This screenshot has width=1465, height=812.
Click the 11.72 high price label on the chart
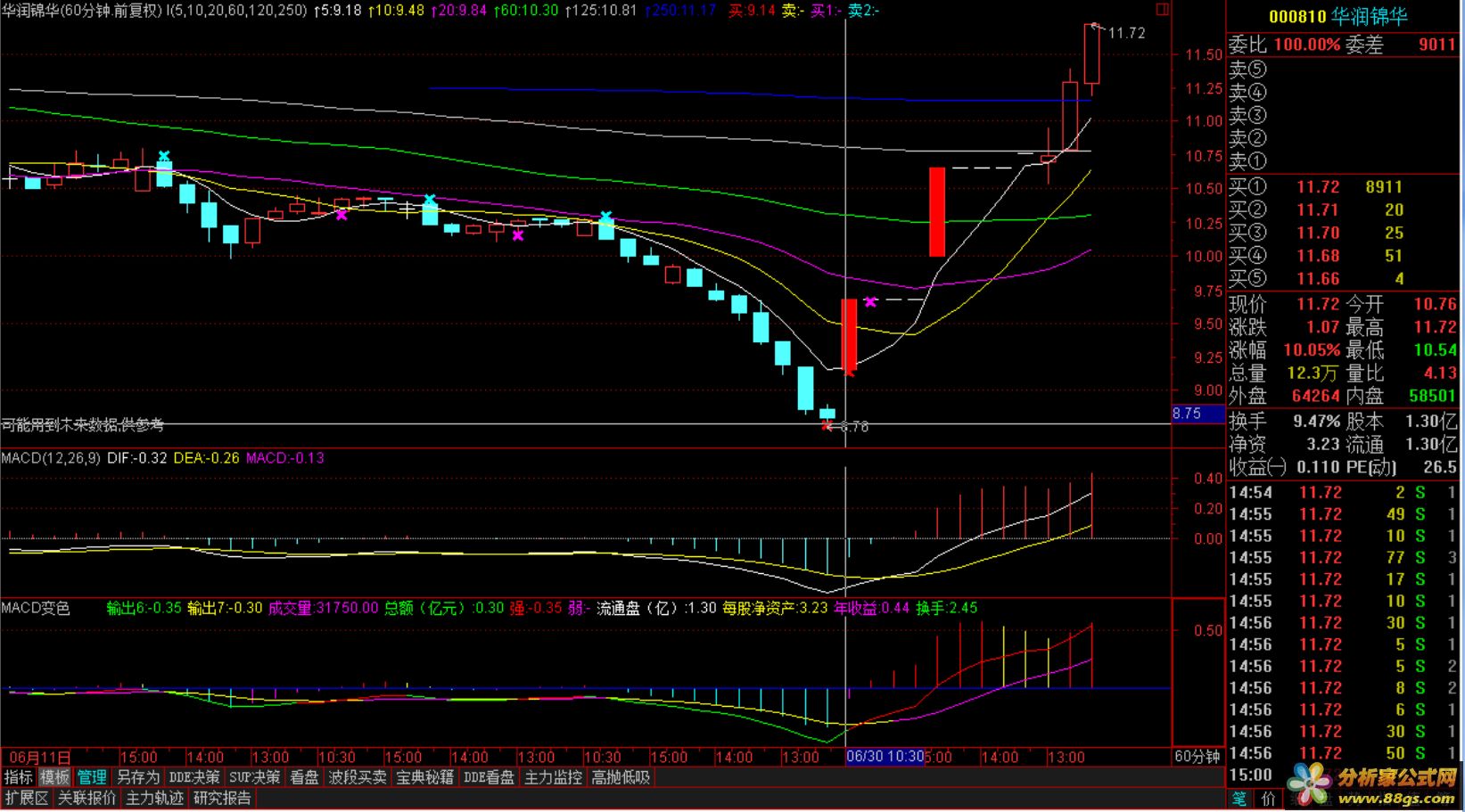(1127, 33)
